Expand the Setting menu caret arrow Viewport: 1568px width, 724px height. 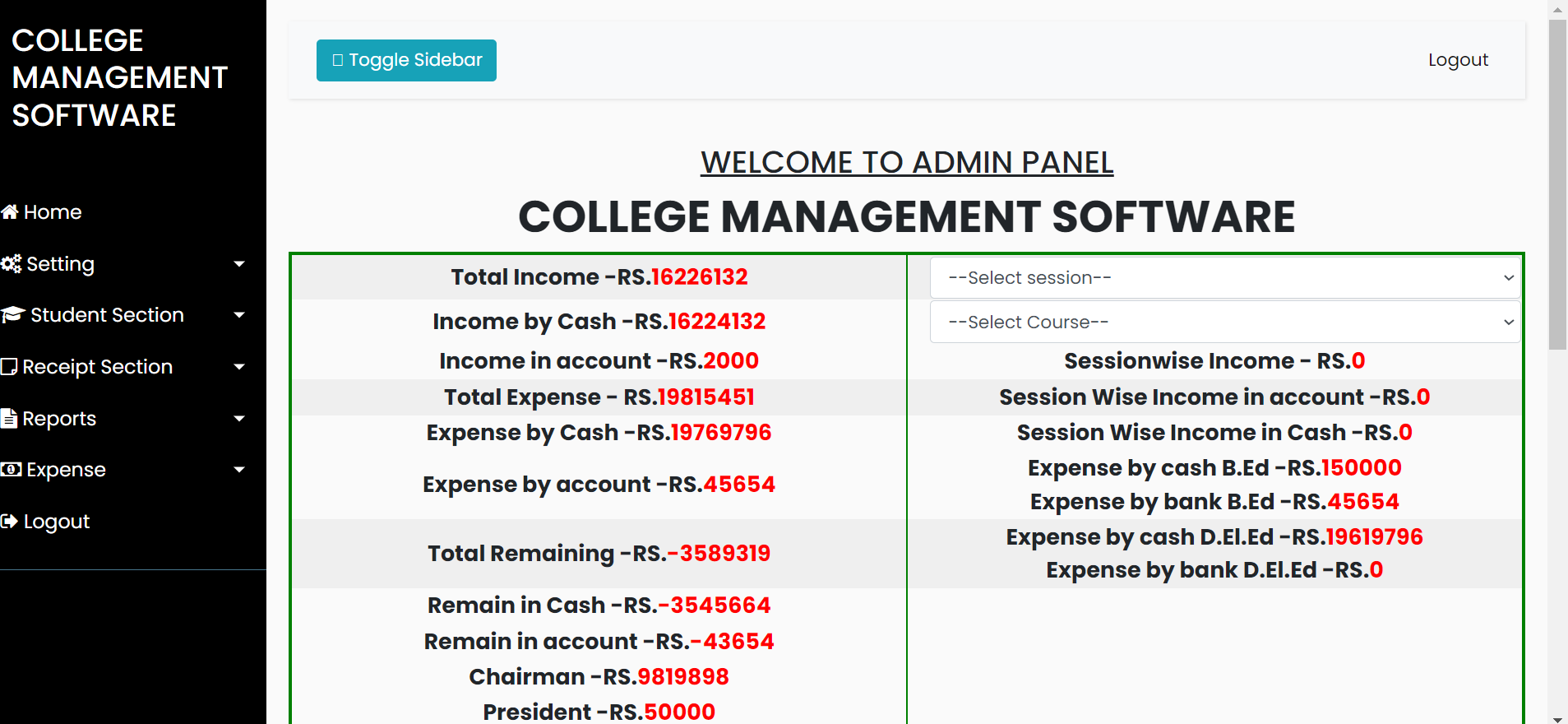[239, 264]
